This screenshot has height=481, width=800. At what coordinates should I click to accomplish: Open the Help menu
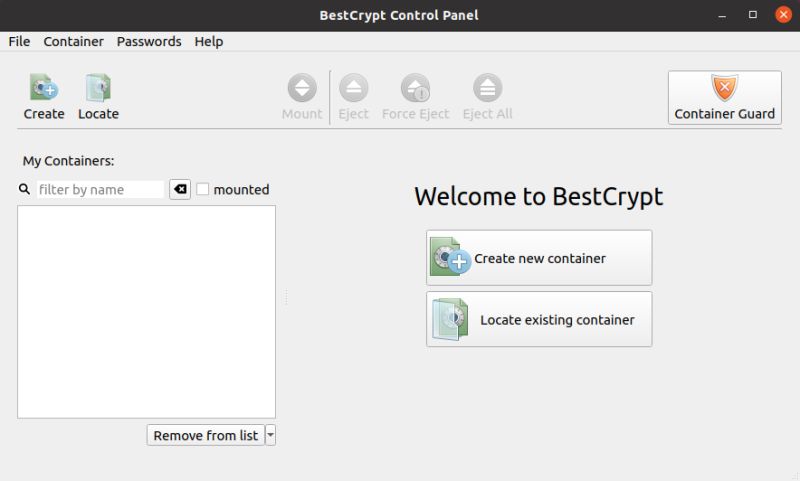tap(209, 41)
